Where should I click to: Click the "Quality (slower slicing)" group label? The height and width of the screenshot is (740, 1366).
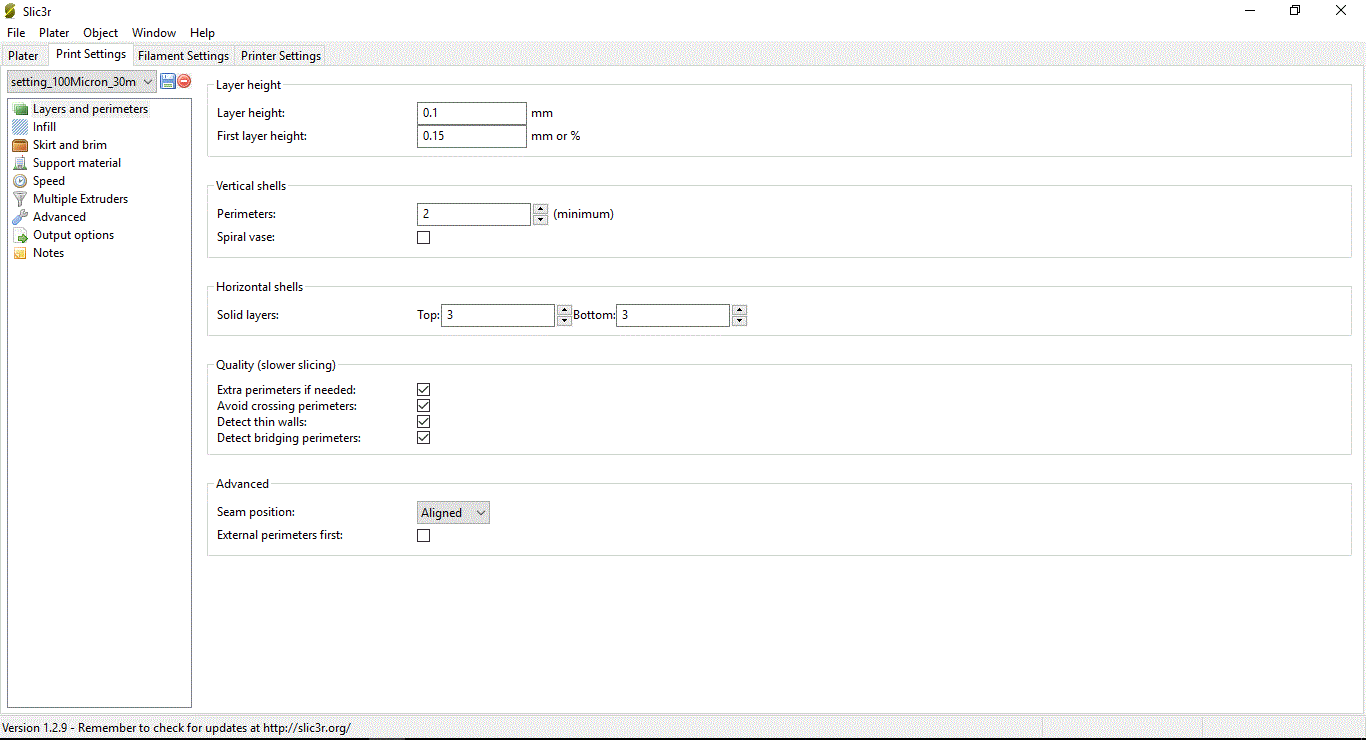click(x=276, y=365)
